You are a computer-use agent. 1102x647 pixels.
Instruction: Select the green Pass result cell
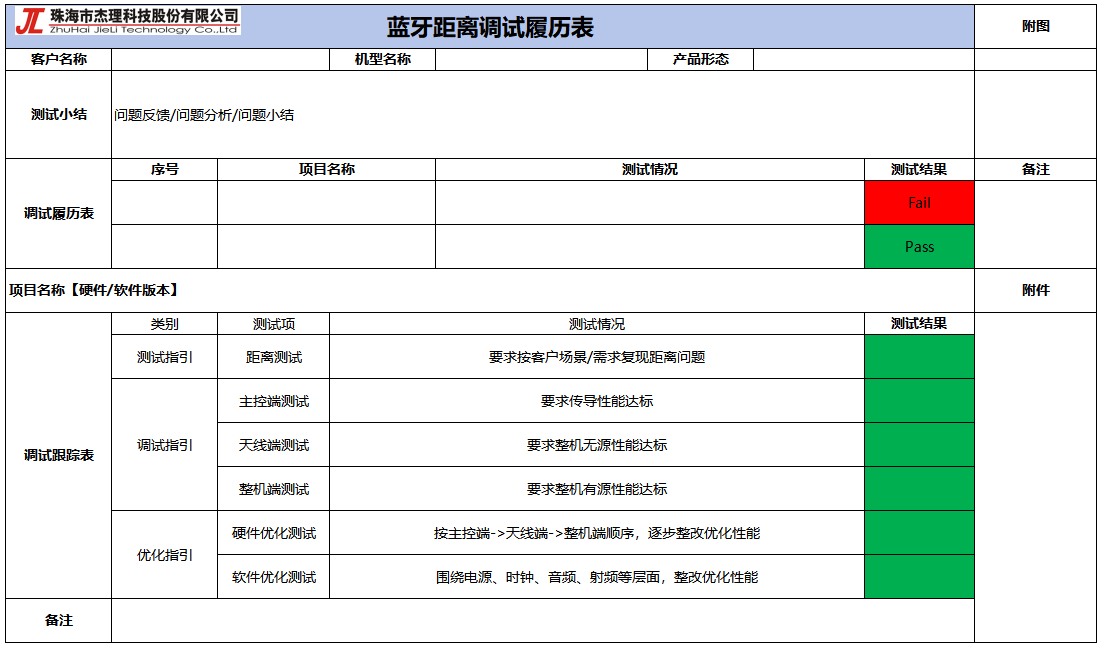click(x=919, y=247)
